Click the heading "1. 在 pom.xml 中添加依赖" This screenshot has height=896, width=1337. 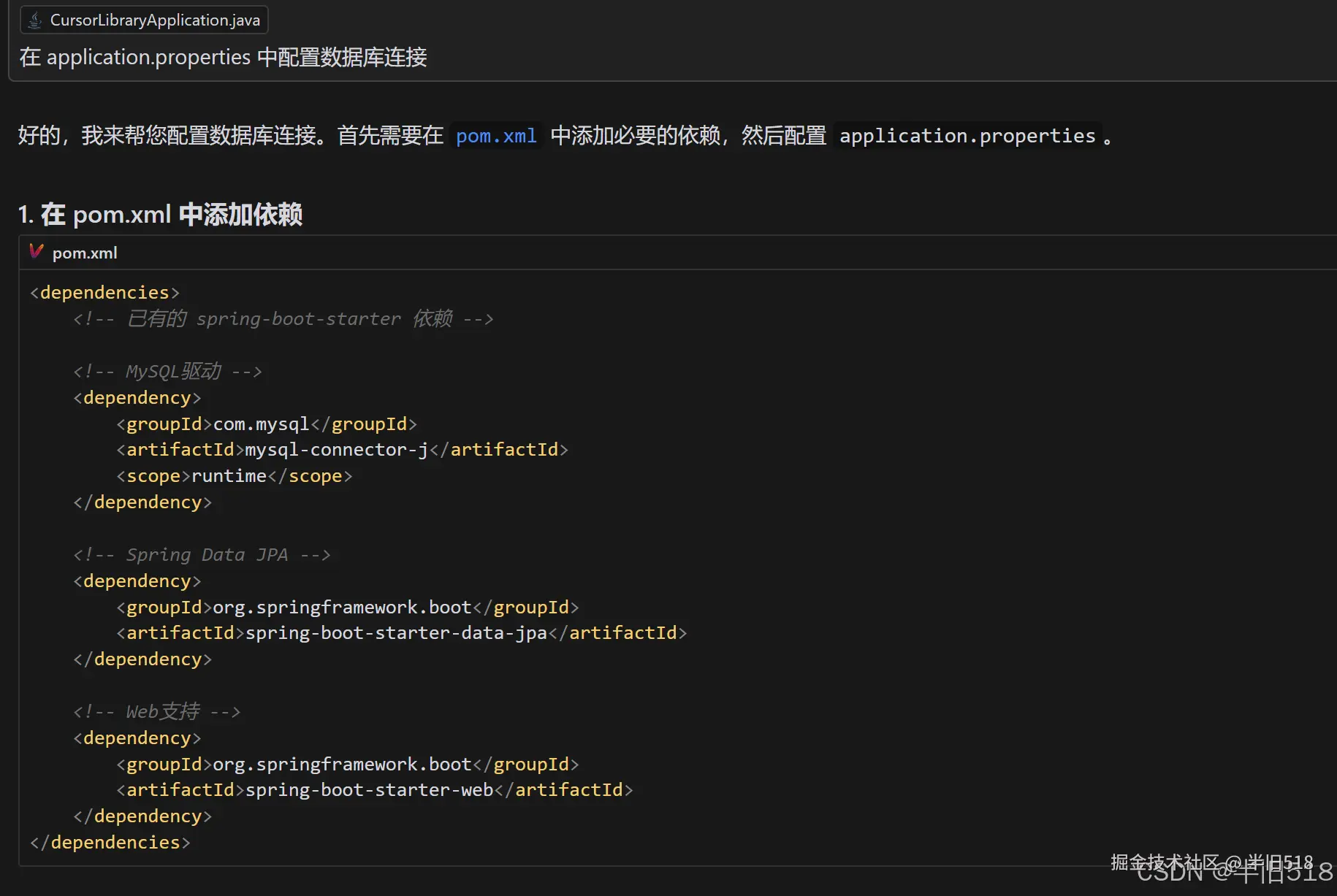160,215
